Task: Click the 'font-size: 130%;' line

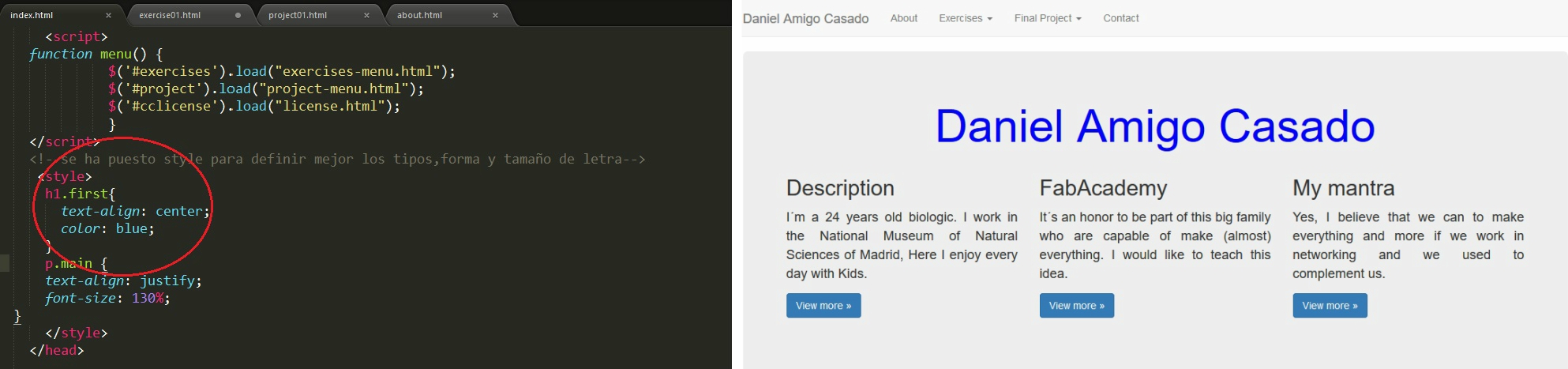Action: point(107,298)
